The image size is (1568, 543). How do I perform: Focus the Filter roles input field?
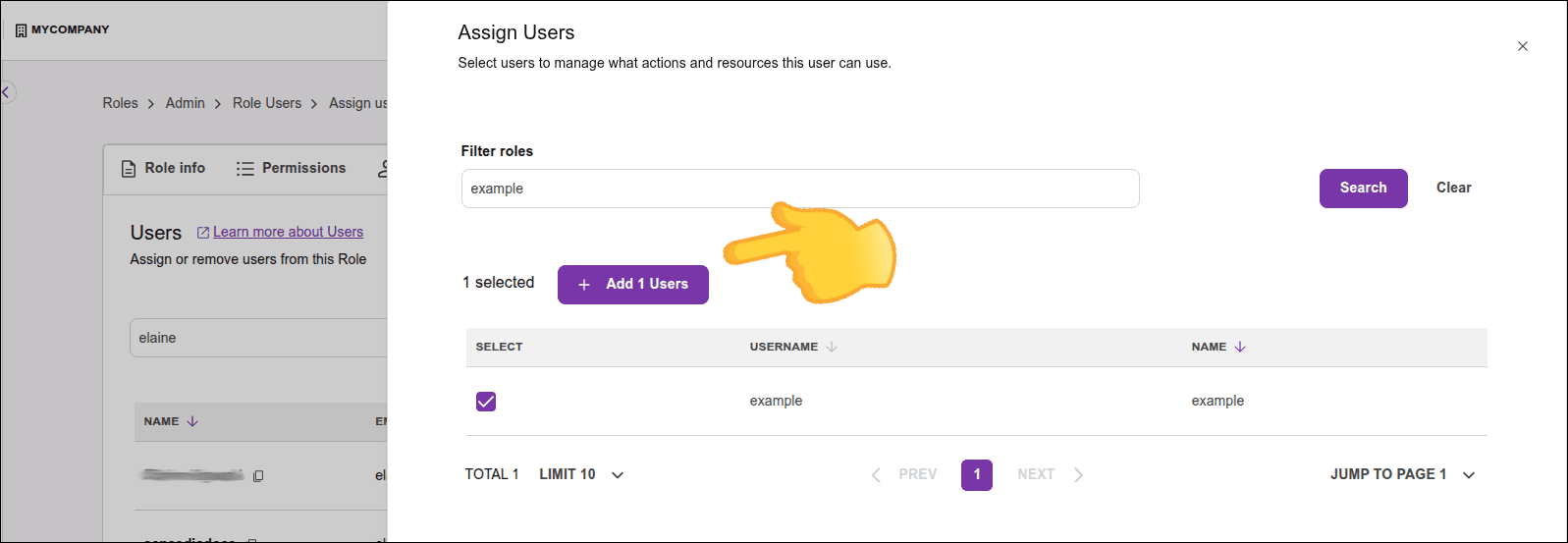click(799, 189)
